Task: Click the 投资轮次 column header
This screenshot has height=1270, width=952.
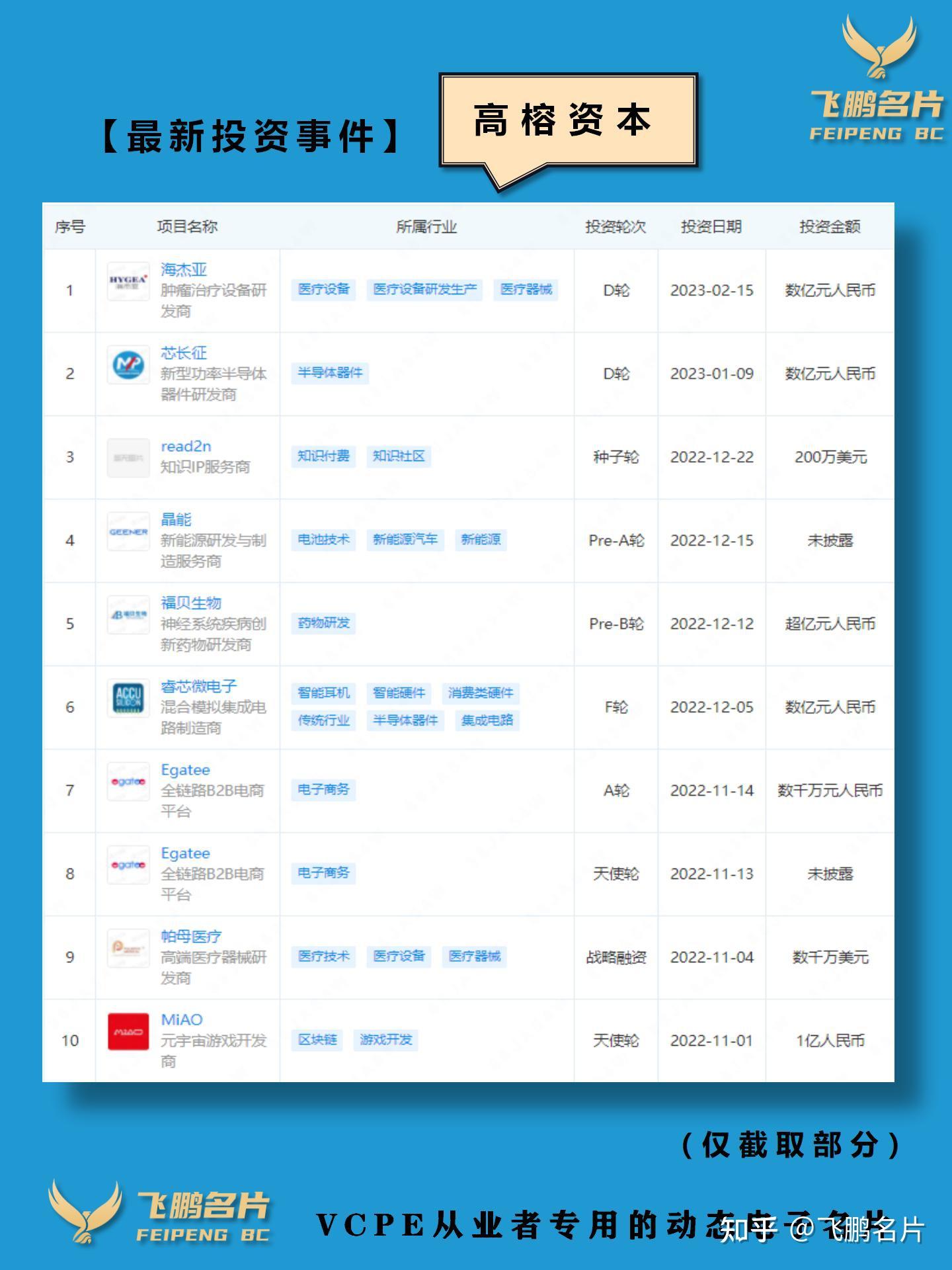Action: (615, 227)
